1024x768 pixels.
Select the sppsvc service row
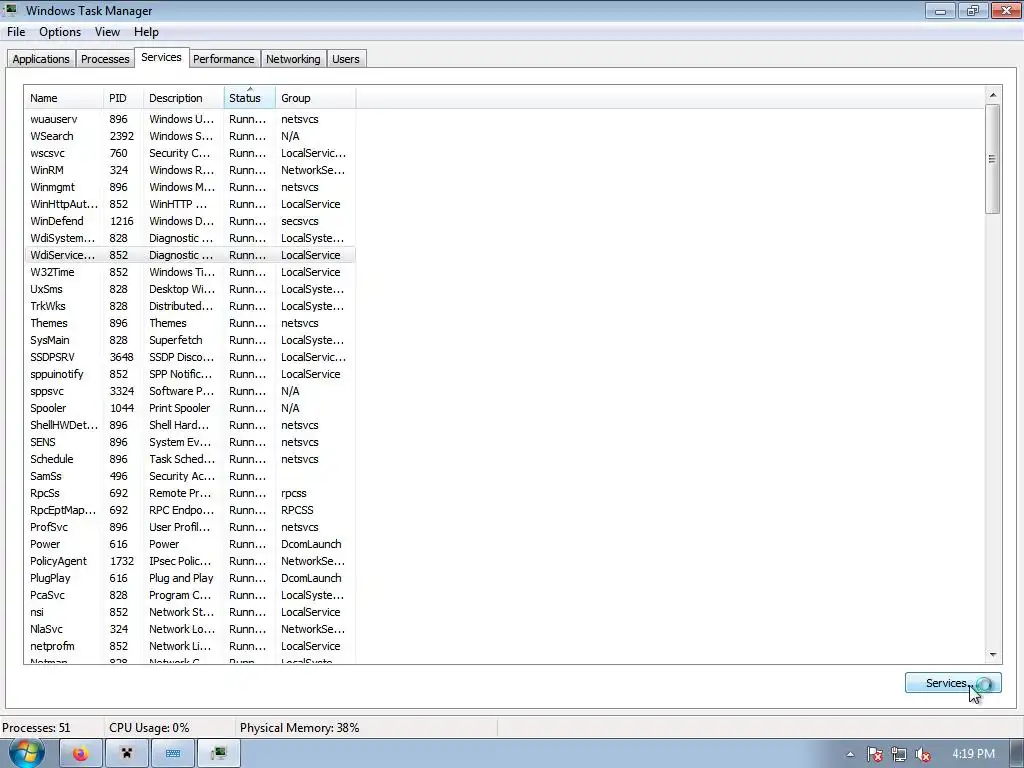coord(190,391)
